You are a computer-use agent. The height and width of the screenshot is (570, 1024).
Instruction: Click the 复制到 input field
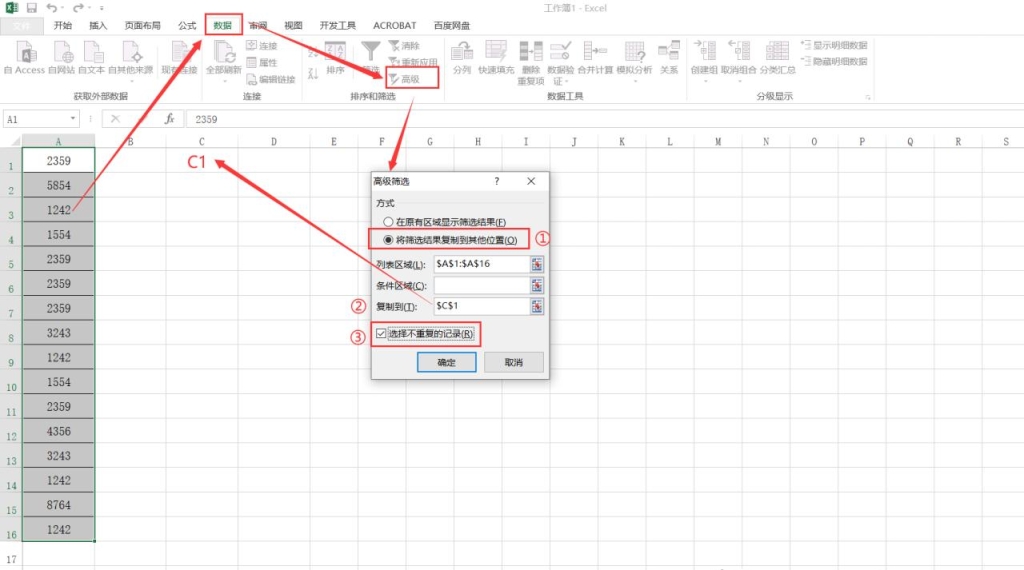[x=481, y=306]
